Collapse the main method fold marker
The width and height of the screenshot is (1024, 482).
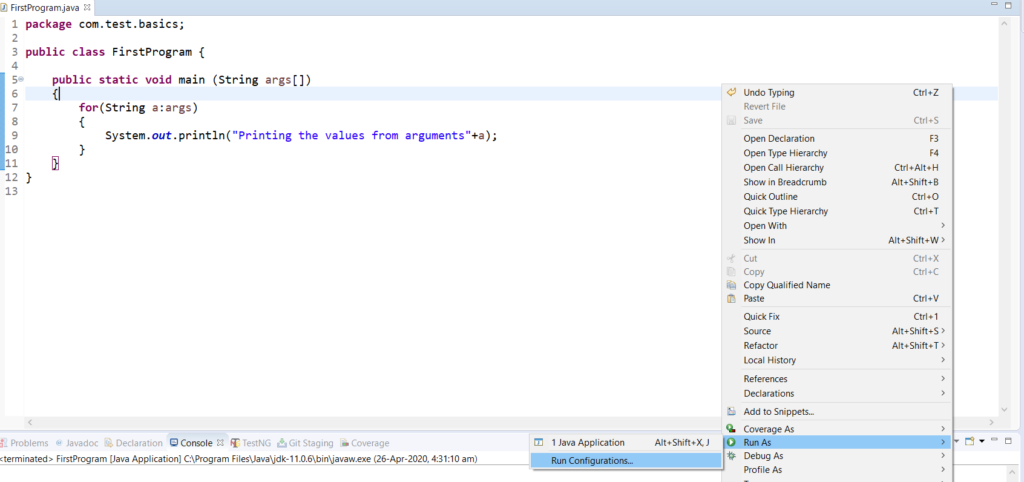[x=20, y=79]
